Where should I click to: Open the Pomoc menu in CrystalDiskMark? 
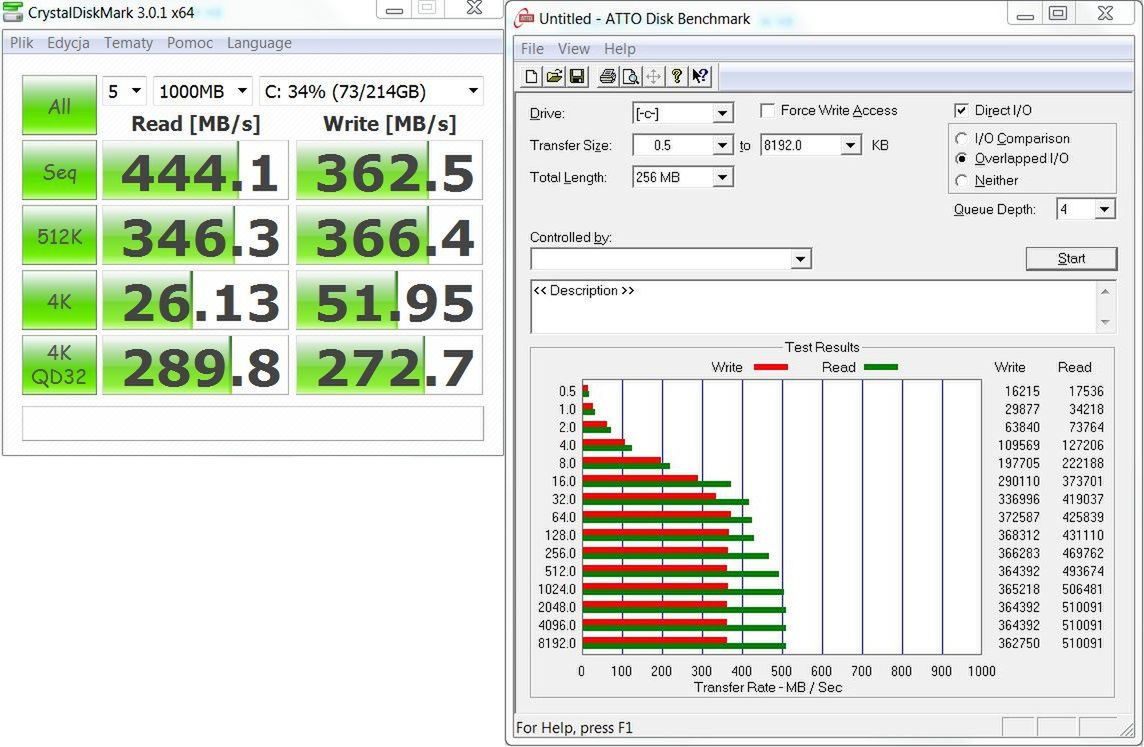coord(190,43)
